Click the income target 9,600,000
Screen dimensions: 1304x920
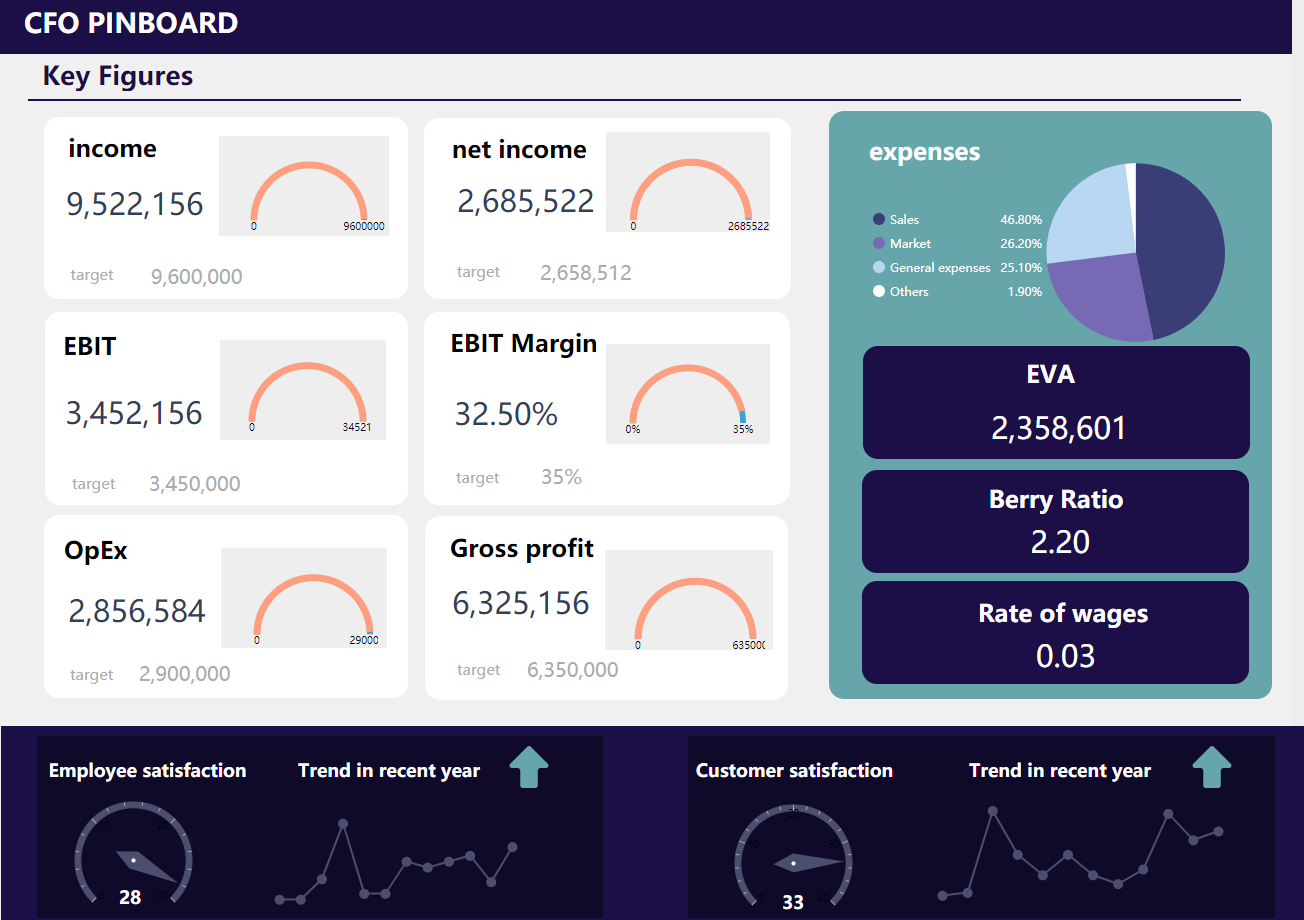(196, 277)
